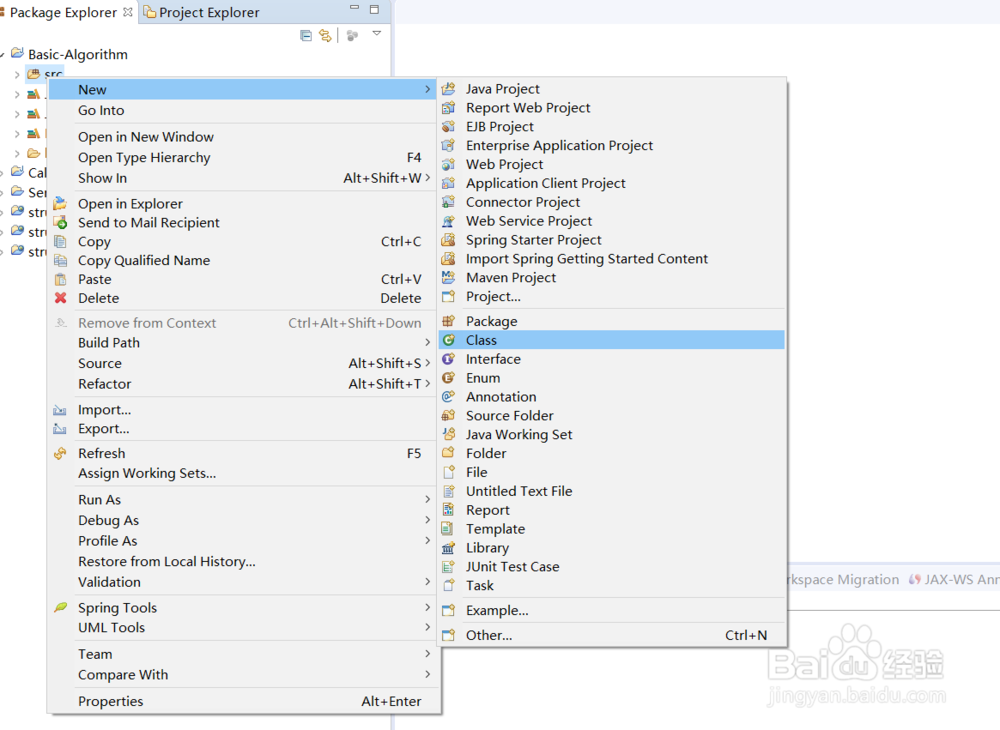Click the Web Service Project icon

(449, 221)
